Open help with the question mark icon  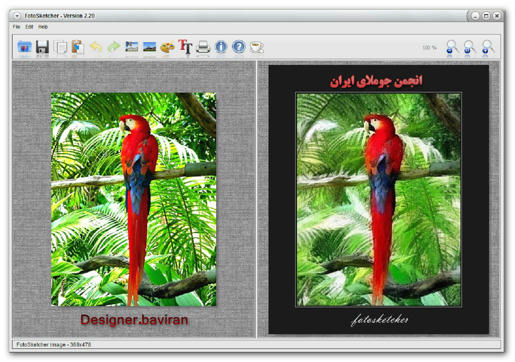pos(239,47)
